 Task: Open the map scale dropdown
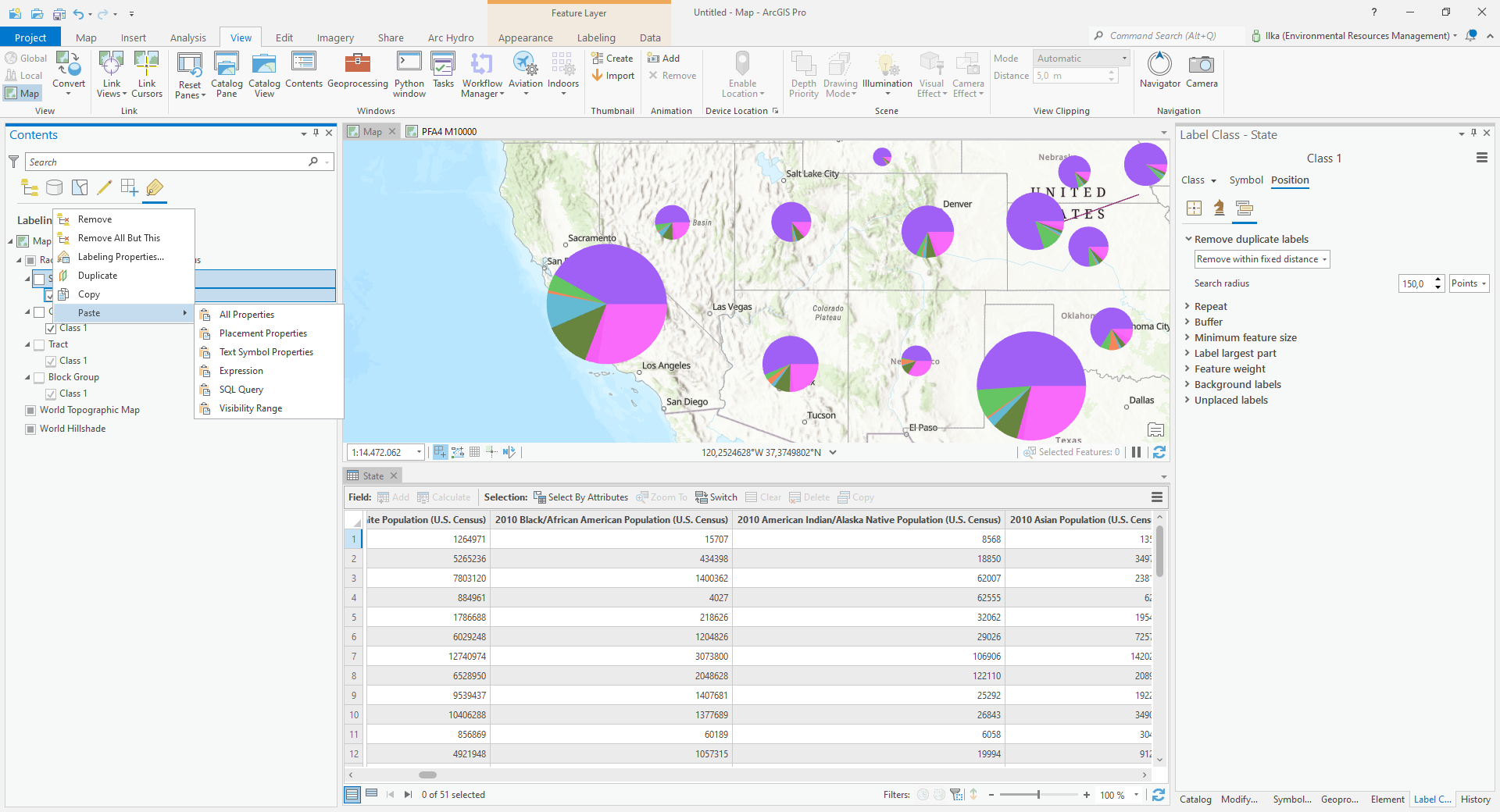(x=419, y=452)
